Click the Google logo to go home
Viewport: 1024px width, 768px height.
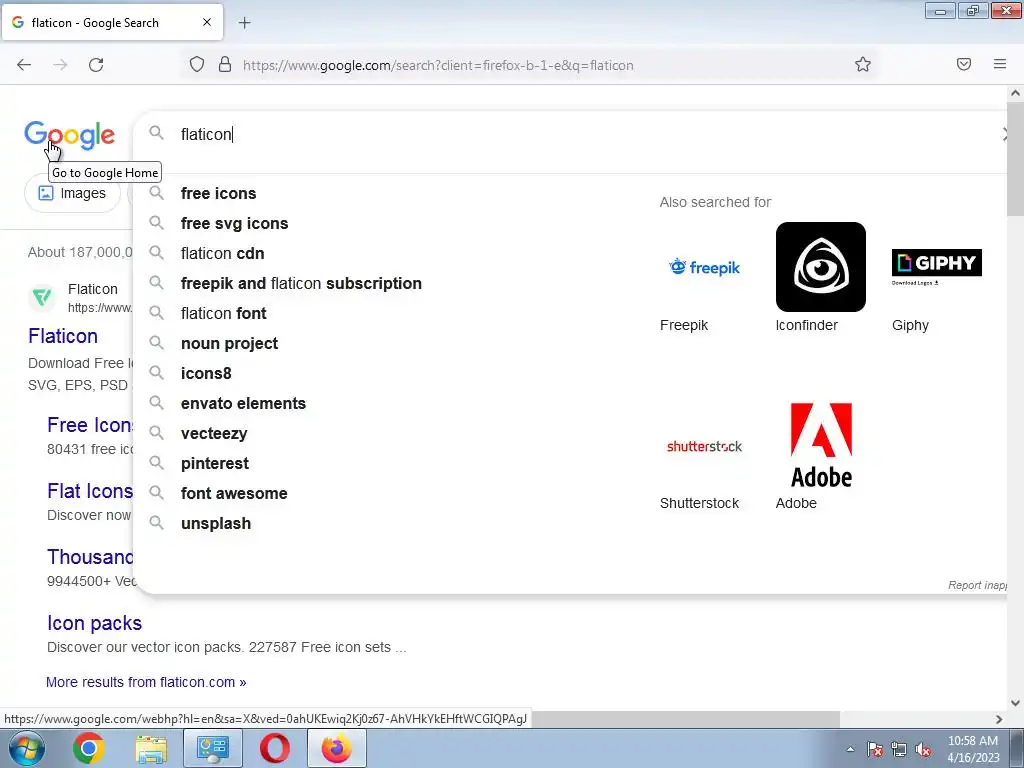(69, 136)
